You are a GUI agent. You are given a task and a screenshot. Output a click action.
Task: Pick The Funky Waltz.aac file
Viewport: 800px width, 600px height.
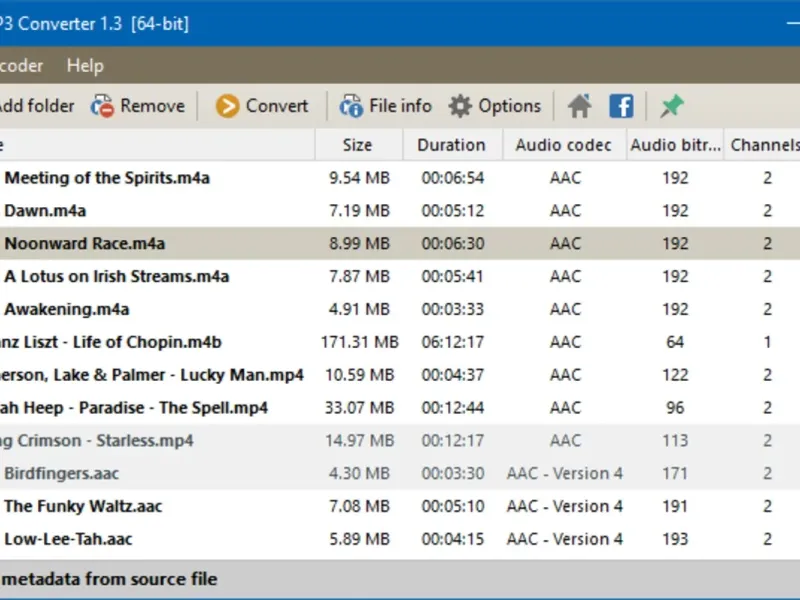point(83,506)
